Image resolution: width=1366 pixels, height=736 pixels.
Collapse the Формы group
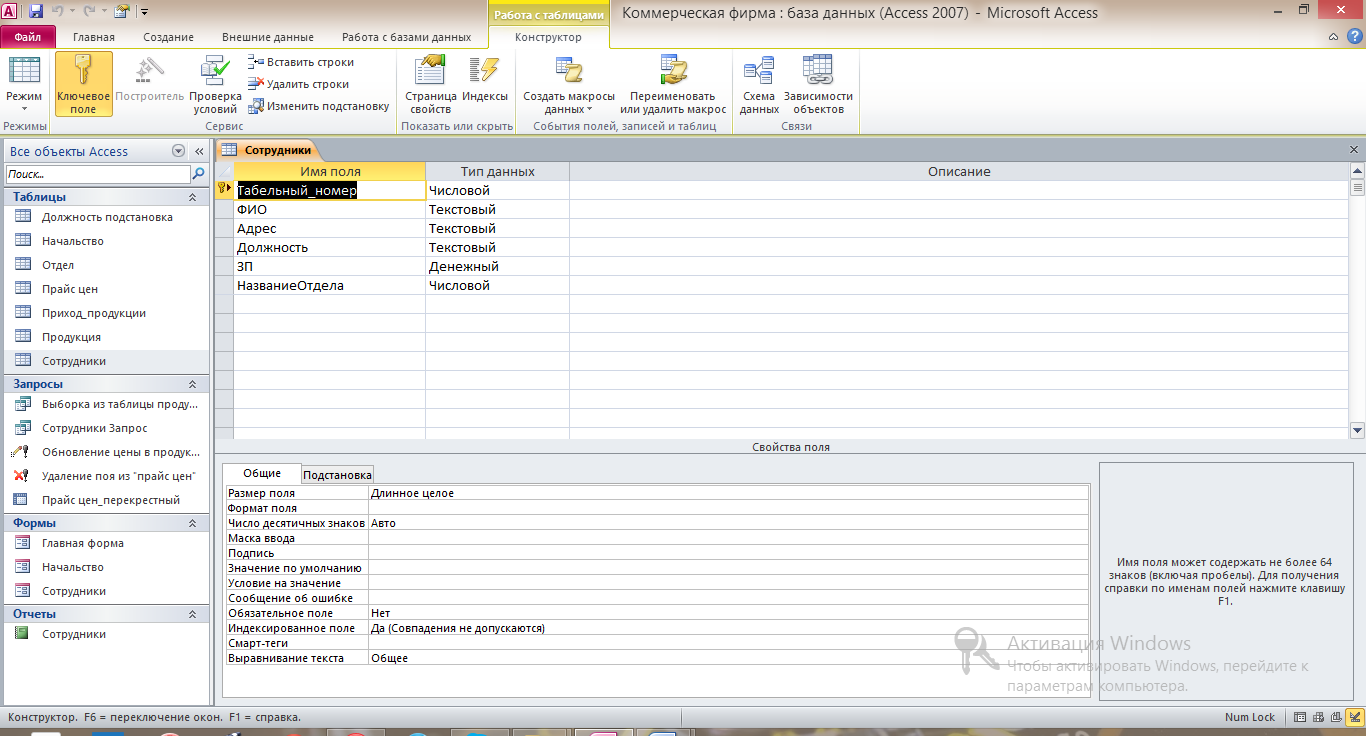coord(193,523)
